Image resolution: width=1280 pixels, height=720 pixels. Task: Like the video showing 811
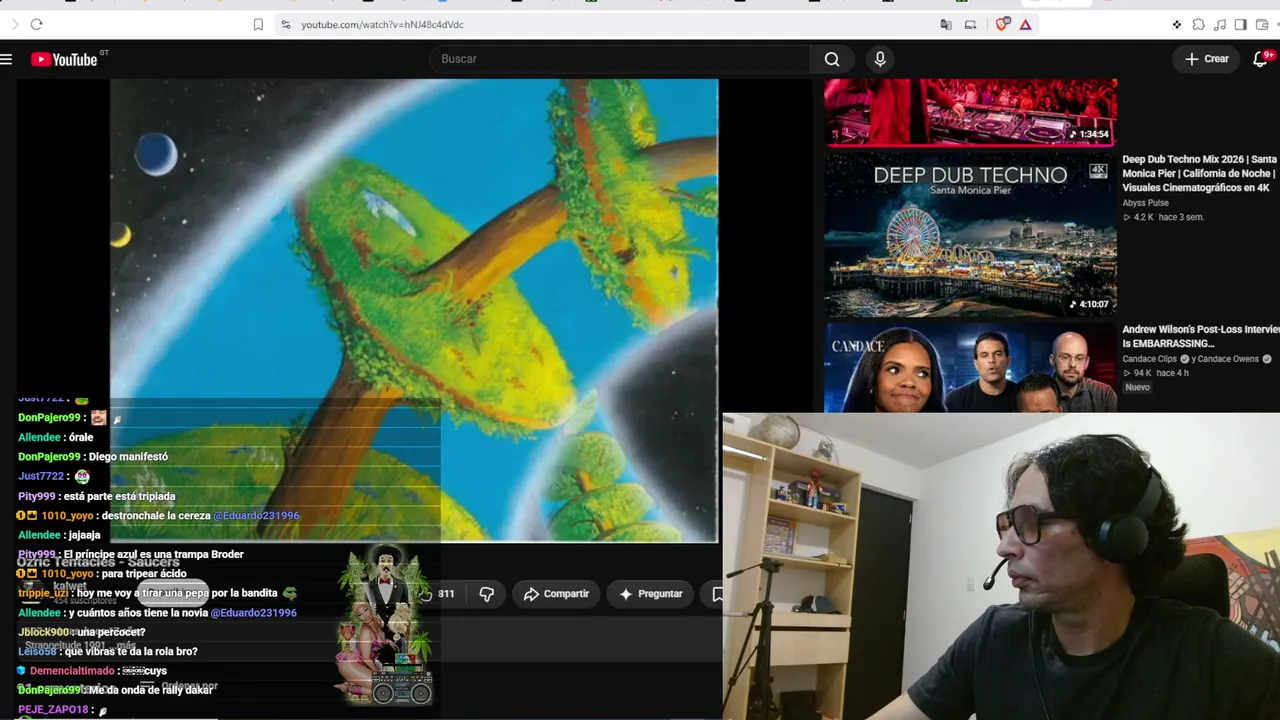click(438, 594)
